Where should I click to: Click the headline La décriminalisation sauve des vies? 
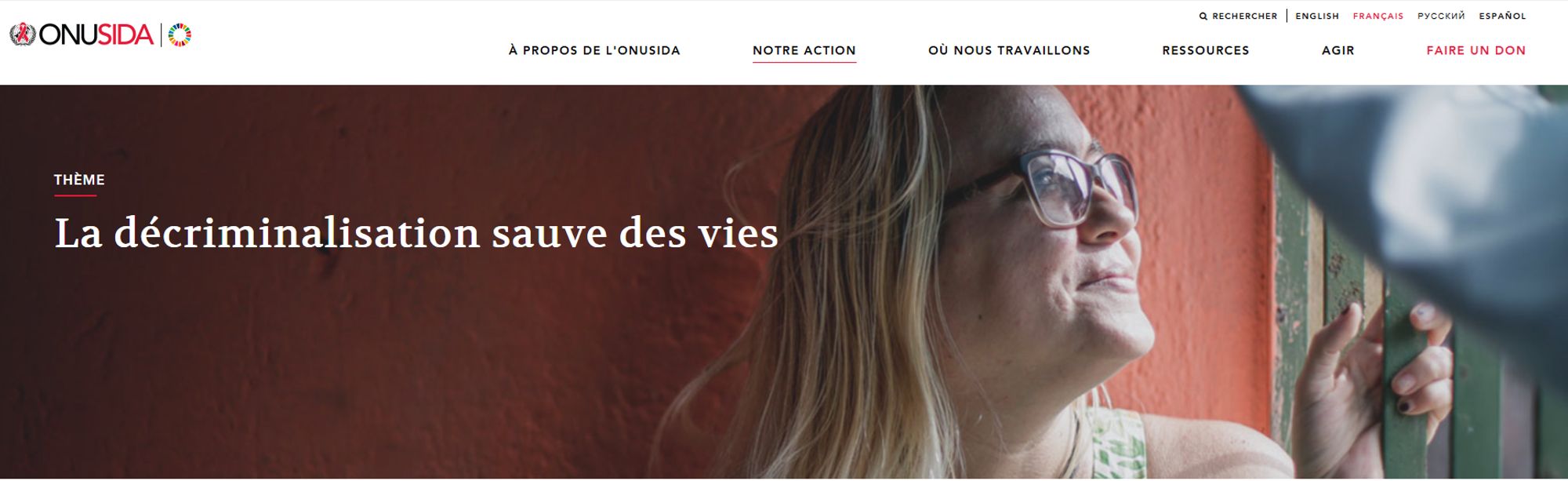(416, 233)
